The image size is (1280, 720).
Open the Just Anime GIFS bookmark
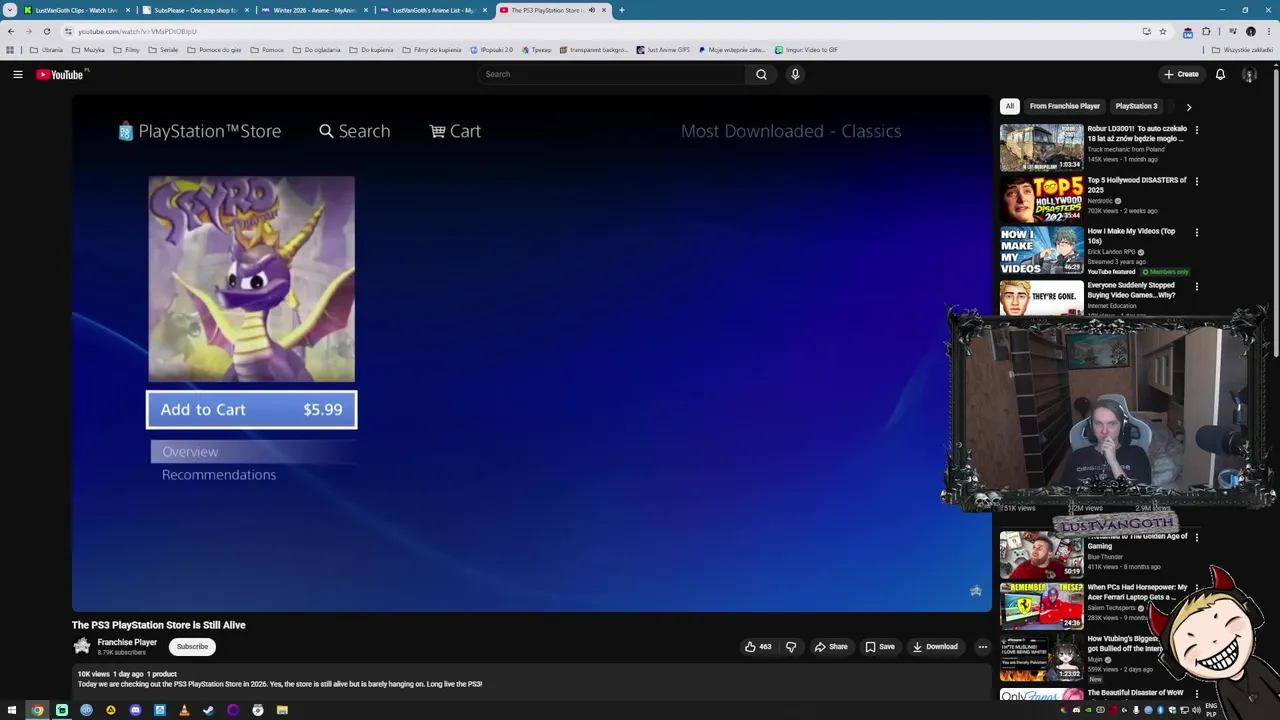tap(663, 49)
